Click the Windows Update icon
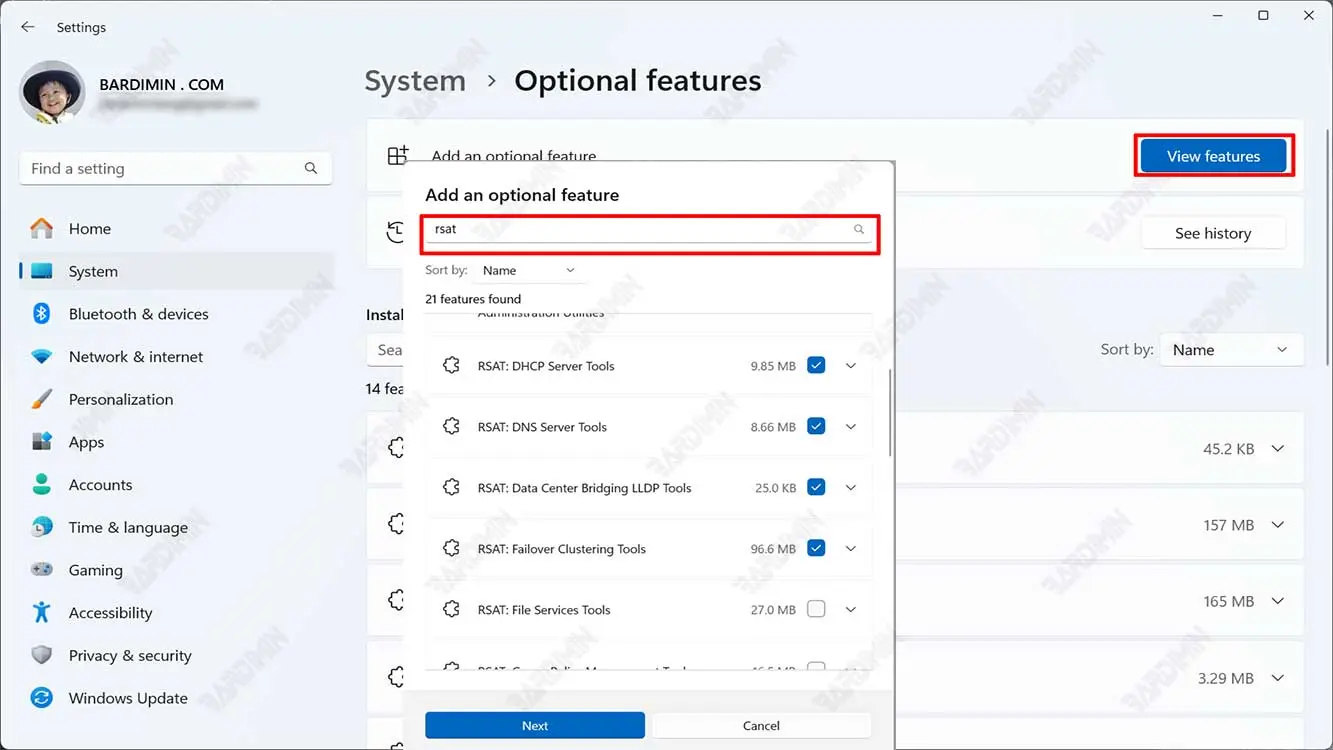 coord(41,698)
